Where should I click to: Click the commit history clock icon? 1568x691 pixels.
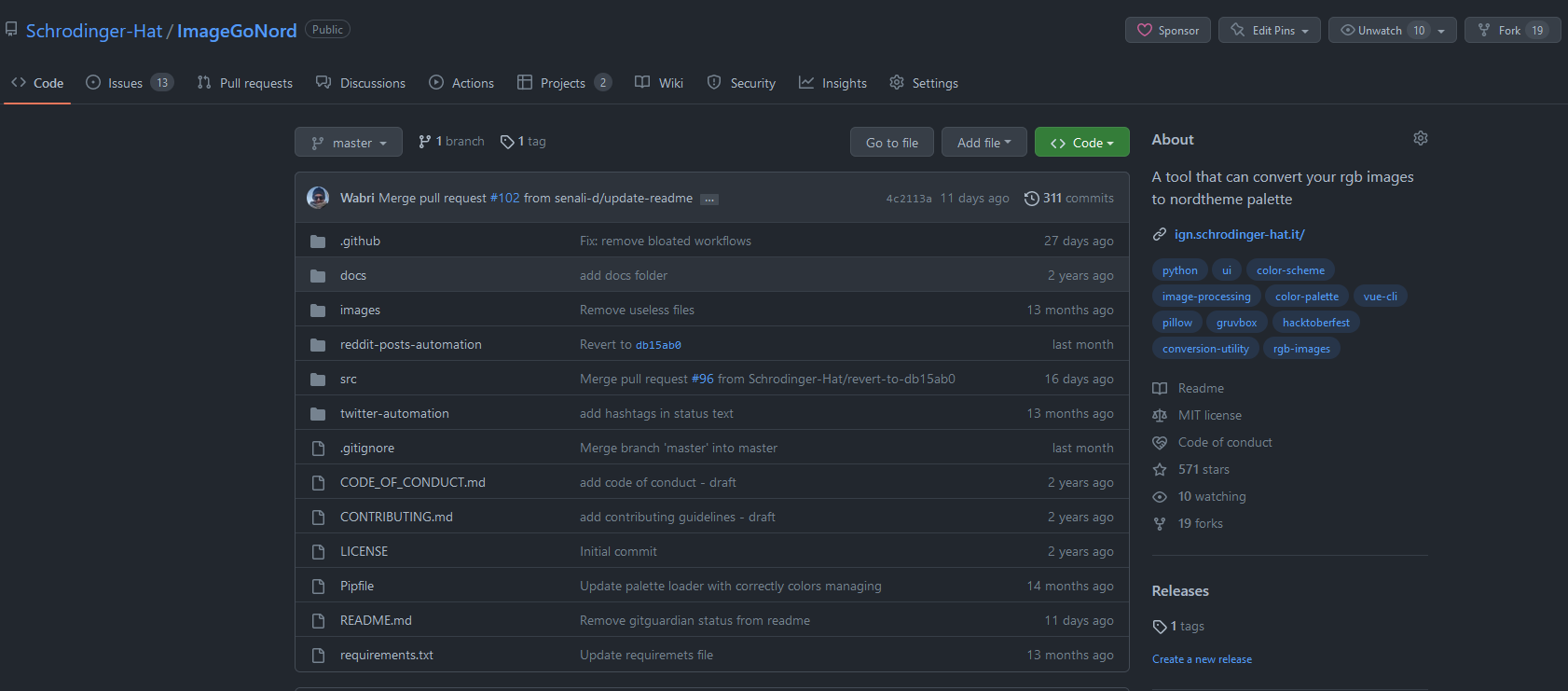pos(1031,199)
